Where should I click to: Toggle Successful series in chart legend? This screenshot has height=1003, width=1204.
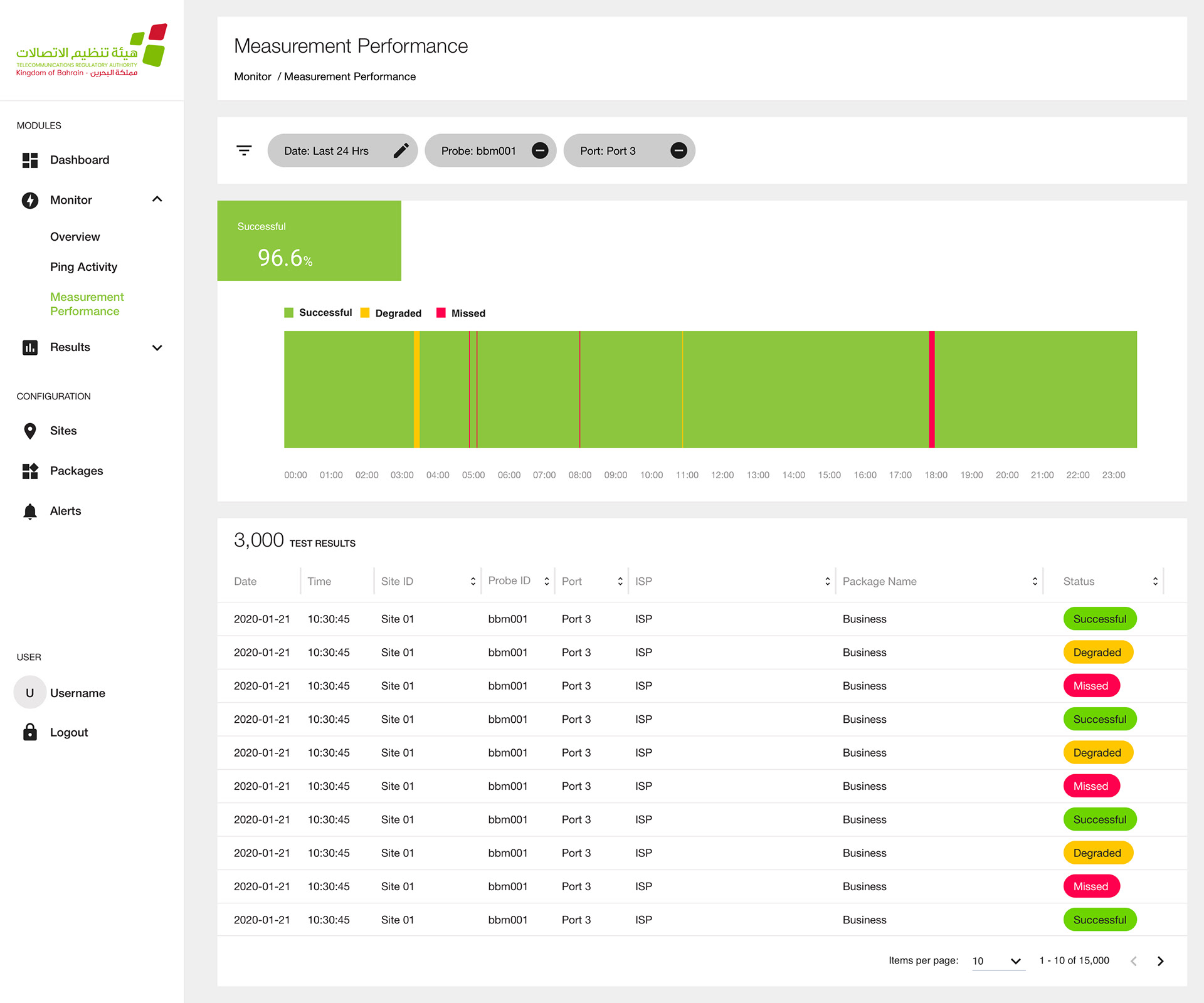point(319,313)
